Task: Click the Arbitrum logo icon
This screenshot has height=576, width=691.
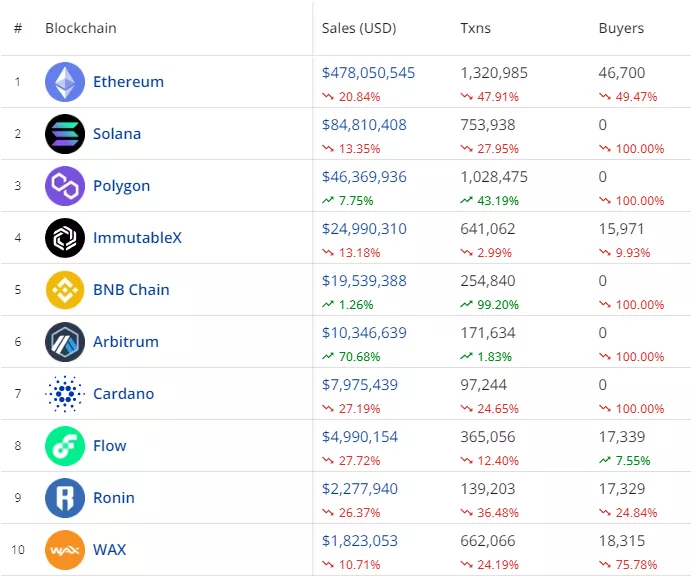Action: pos(65,342)
